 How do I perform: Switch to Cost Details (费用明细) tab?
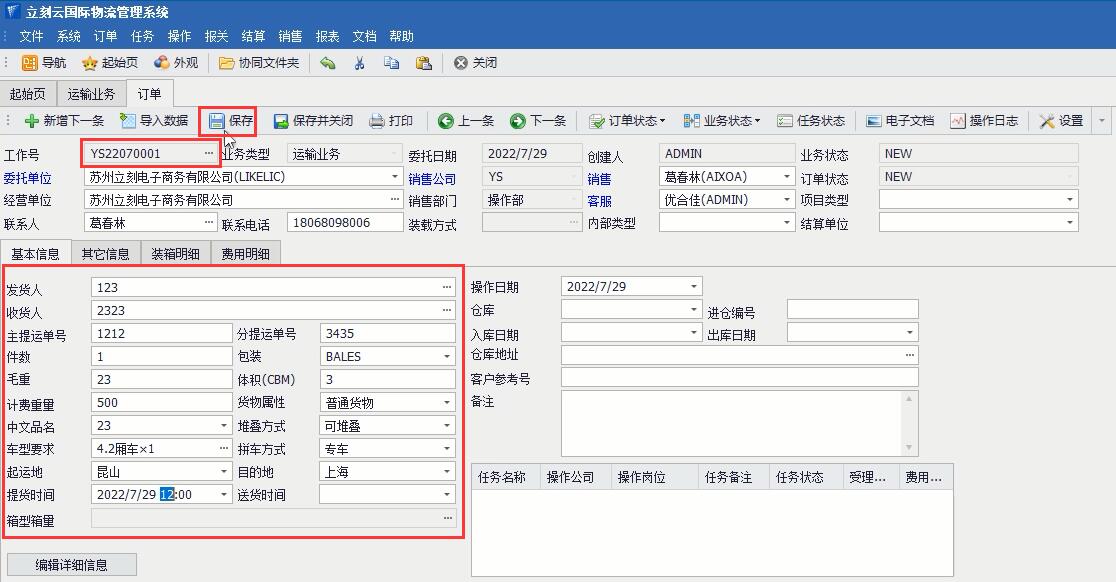point(245,254)
